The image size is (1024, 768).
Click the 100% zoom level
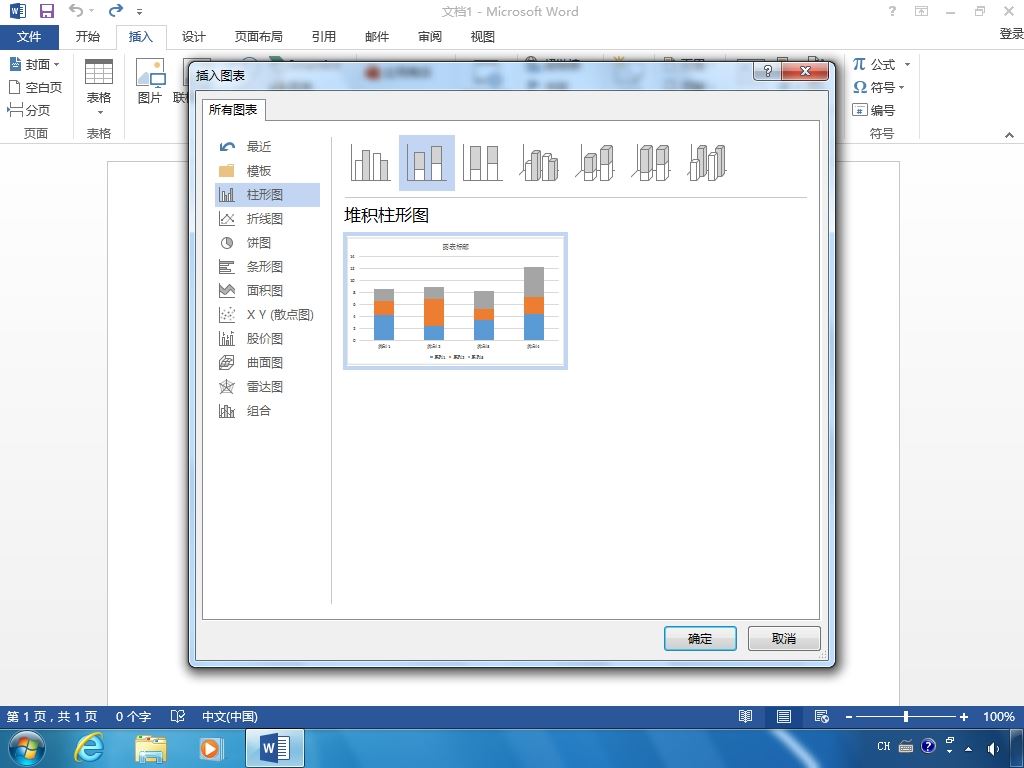click(x=999, y=716)
